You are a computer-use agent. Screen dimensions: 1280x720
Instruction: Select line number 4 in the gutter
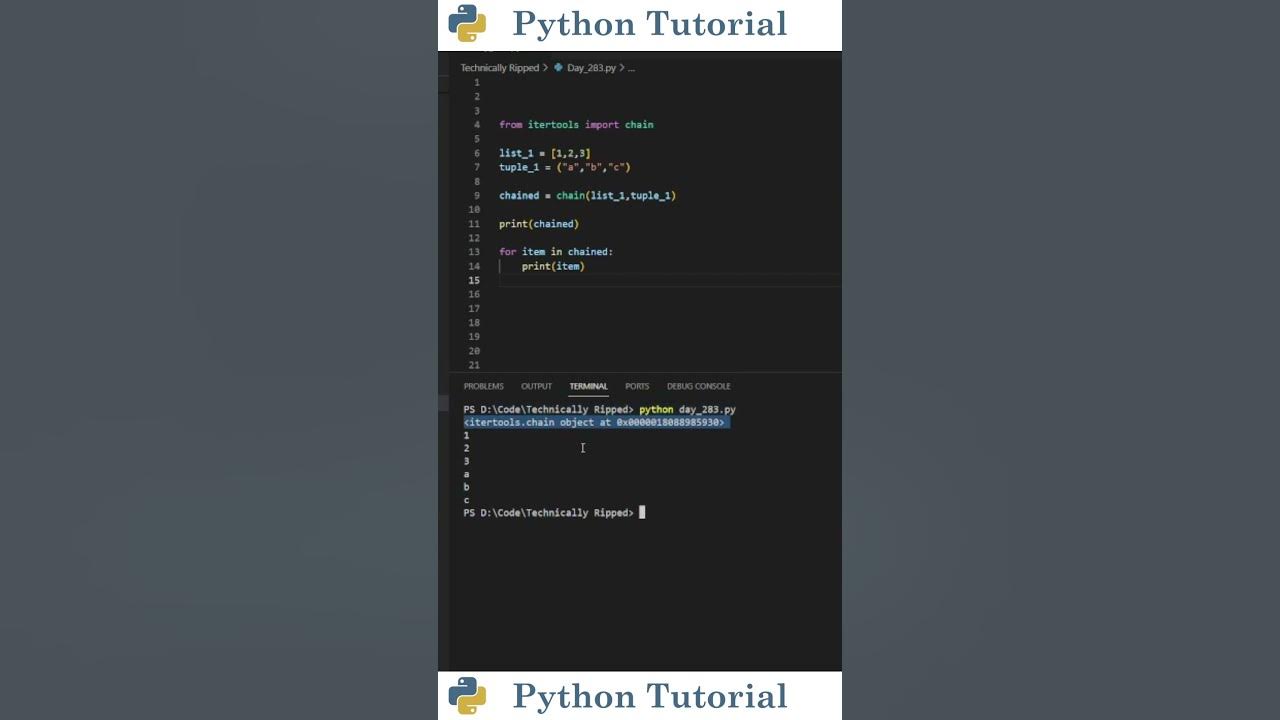click(x=476, y=125)
